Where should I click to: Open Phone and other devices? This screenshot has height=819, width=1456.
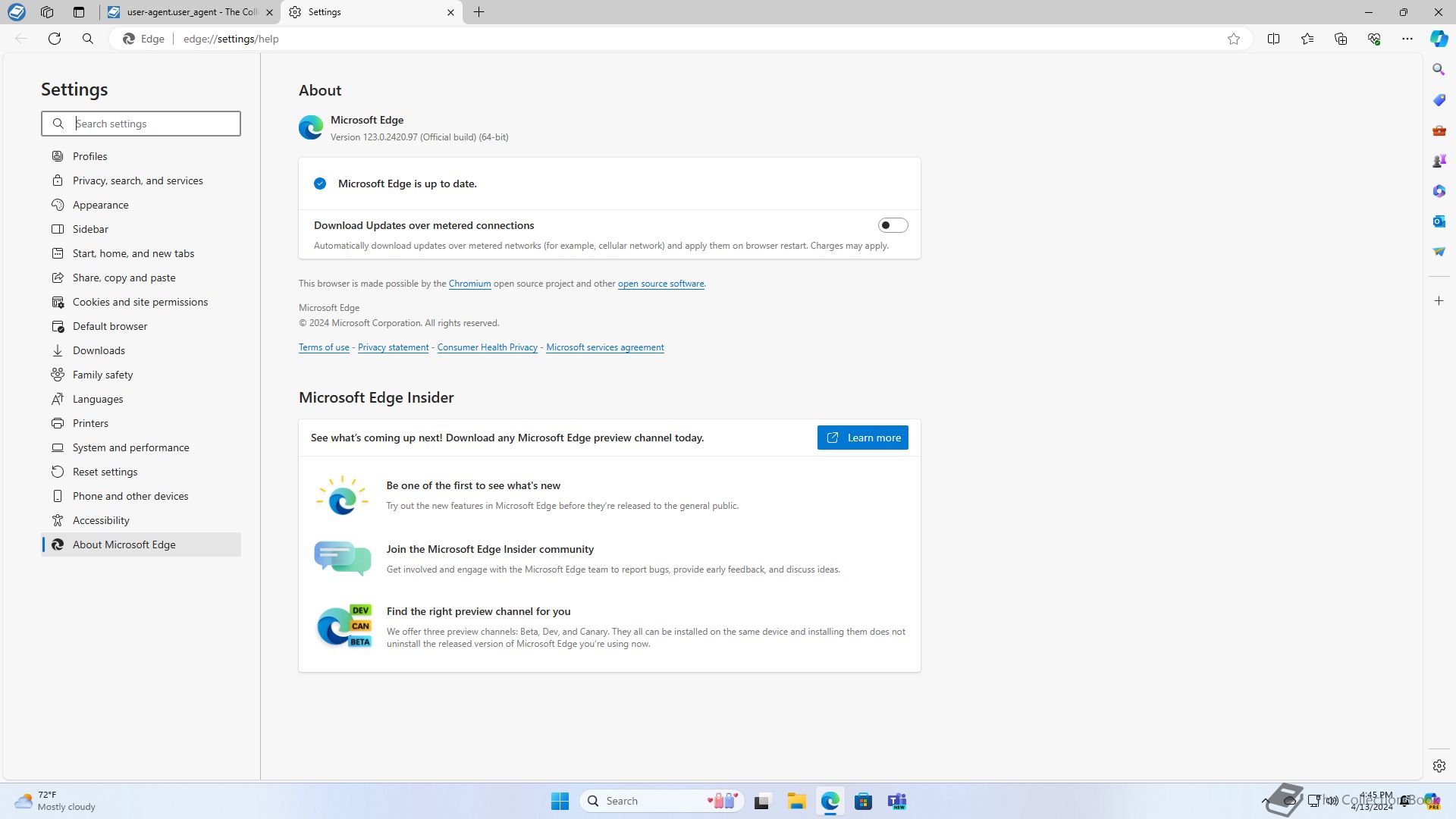141,496
